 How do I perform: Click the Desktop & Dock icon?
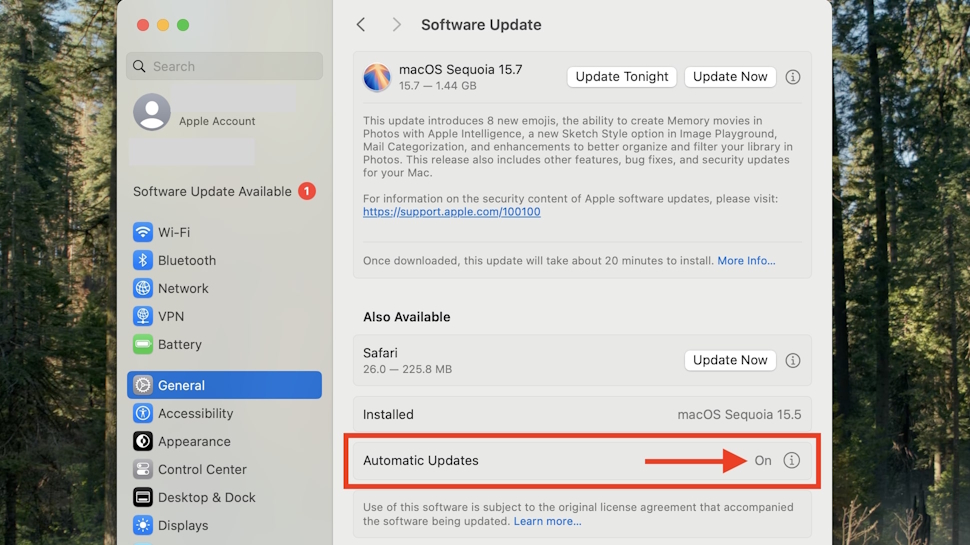coord(143,497)
